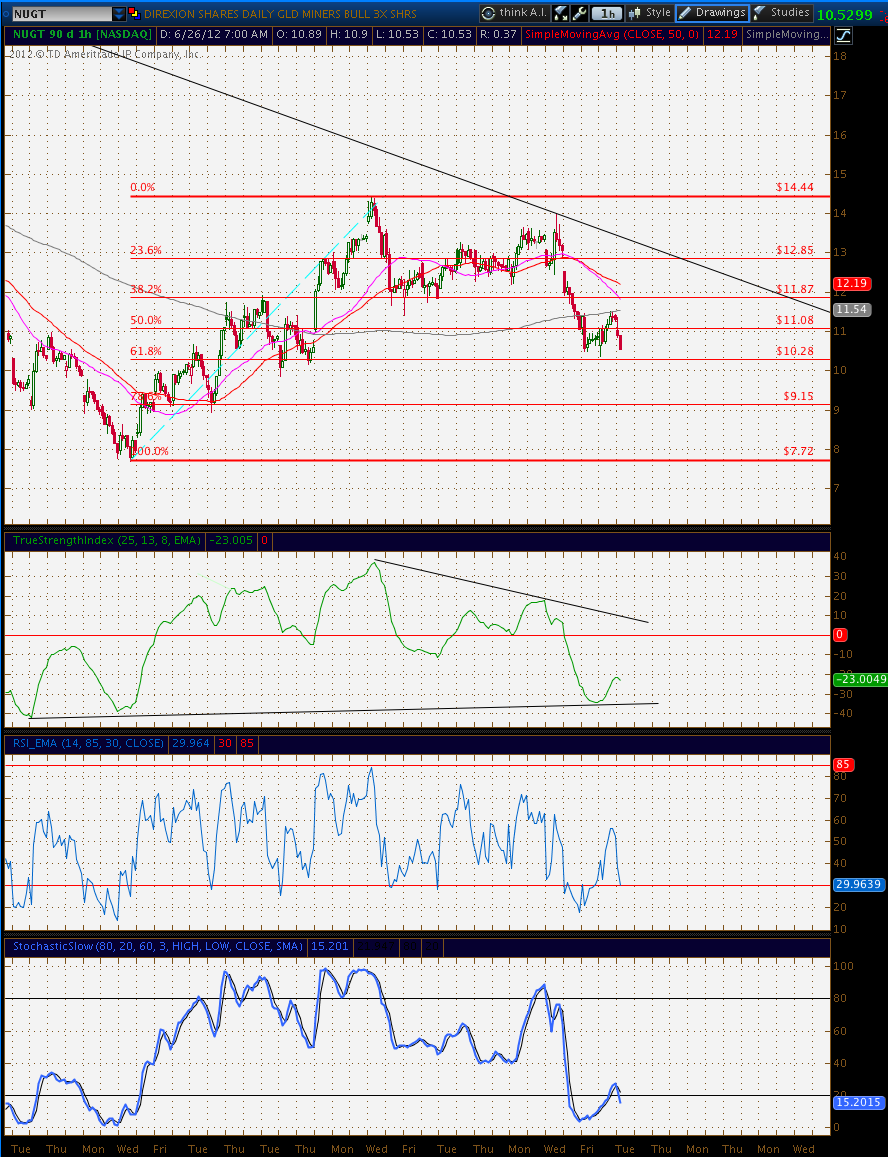Click the 61.8% Fibonacci retracement label
The height and width of the screenshot is (1157, 888).
[146, 351]
